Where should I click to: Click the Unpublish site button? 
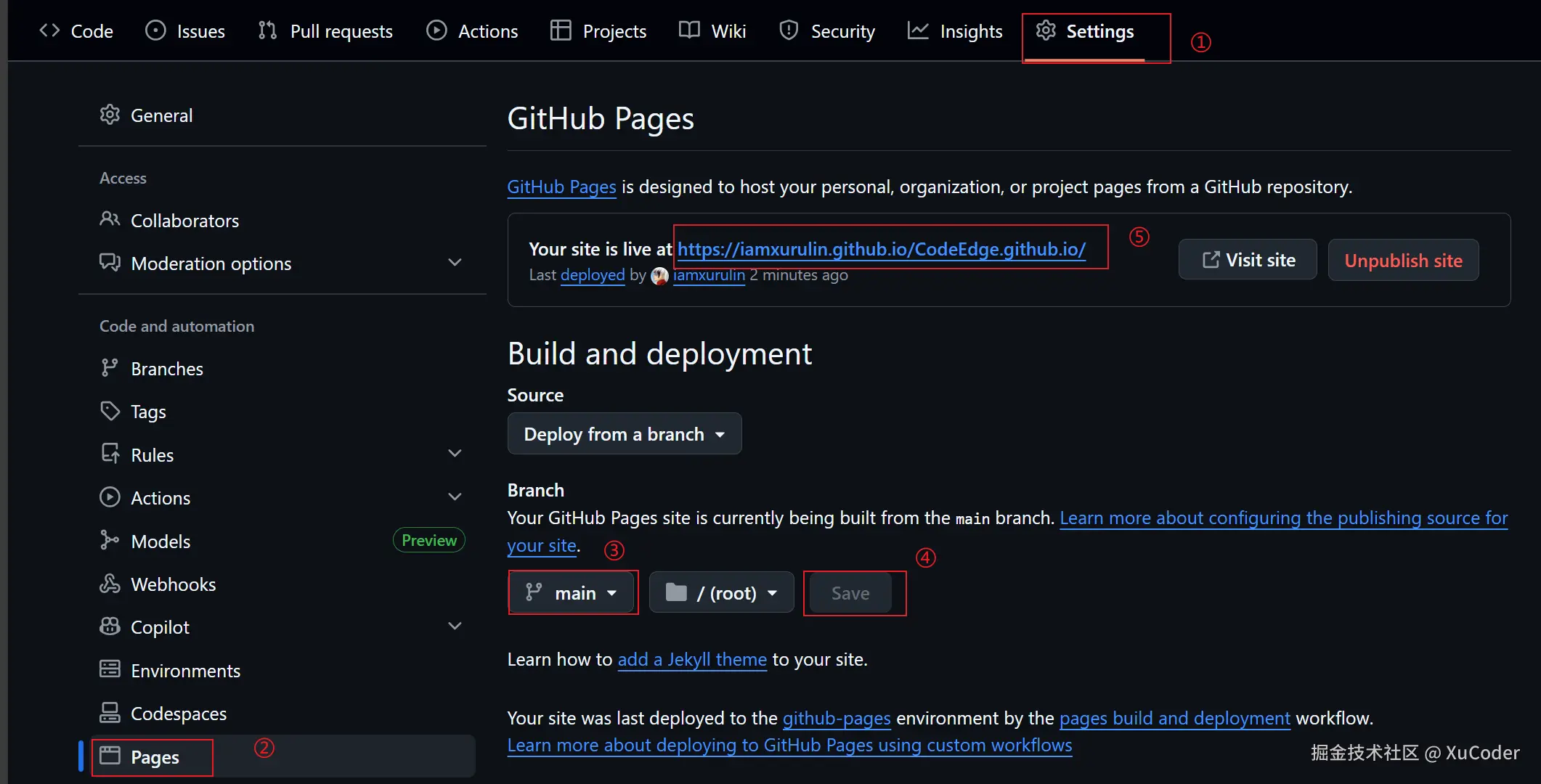coord(1402,261)
